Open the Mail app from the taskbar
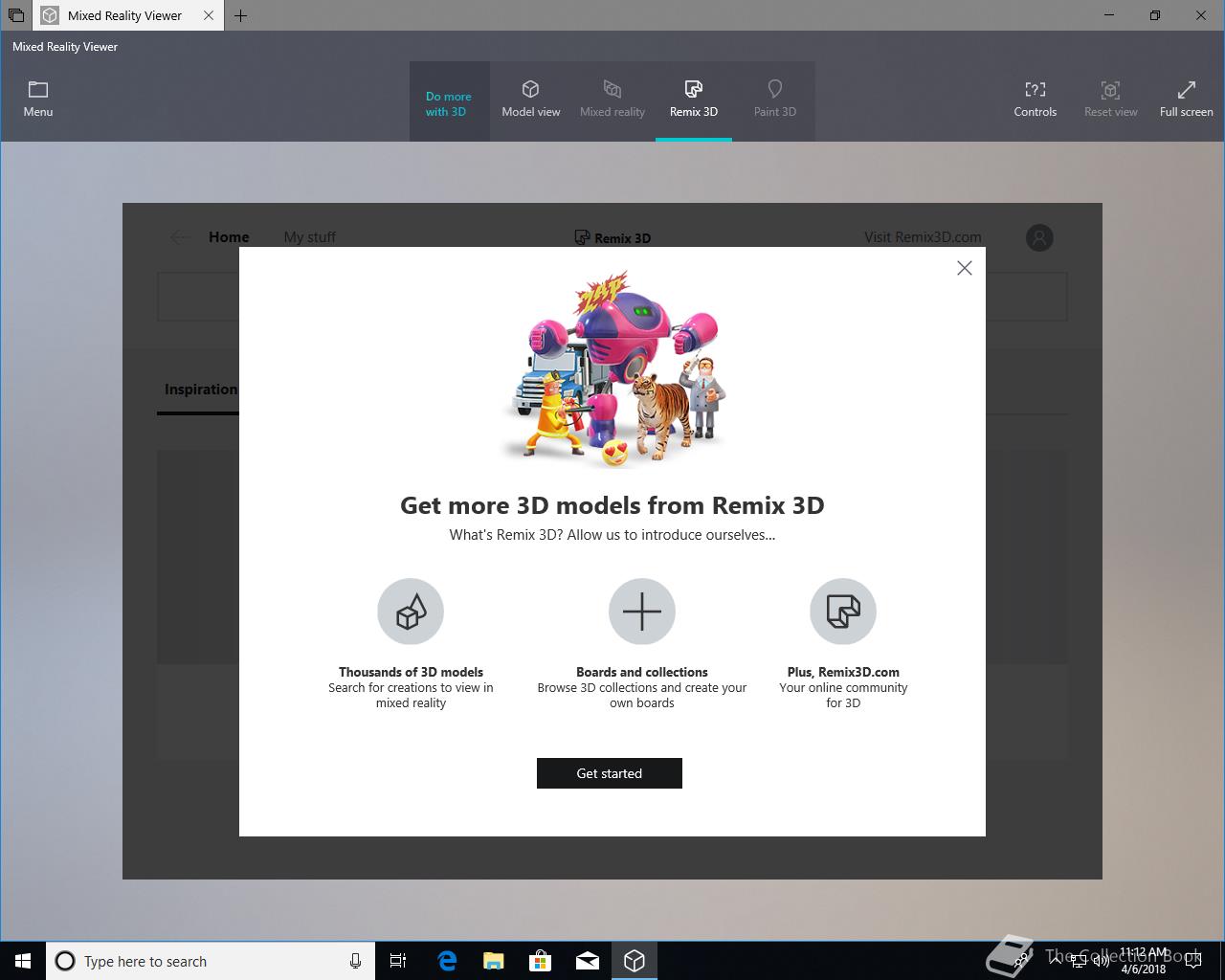1225x980 pixels. (x=588, y=961)
